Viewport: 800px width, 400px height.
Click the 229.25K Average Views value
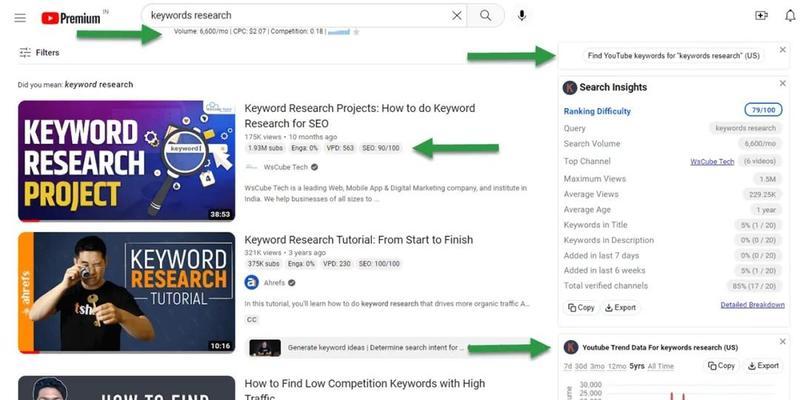pos(762,194)
